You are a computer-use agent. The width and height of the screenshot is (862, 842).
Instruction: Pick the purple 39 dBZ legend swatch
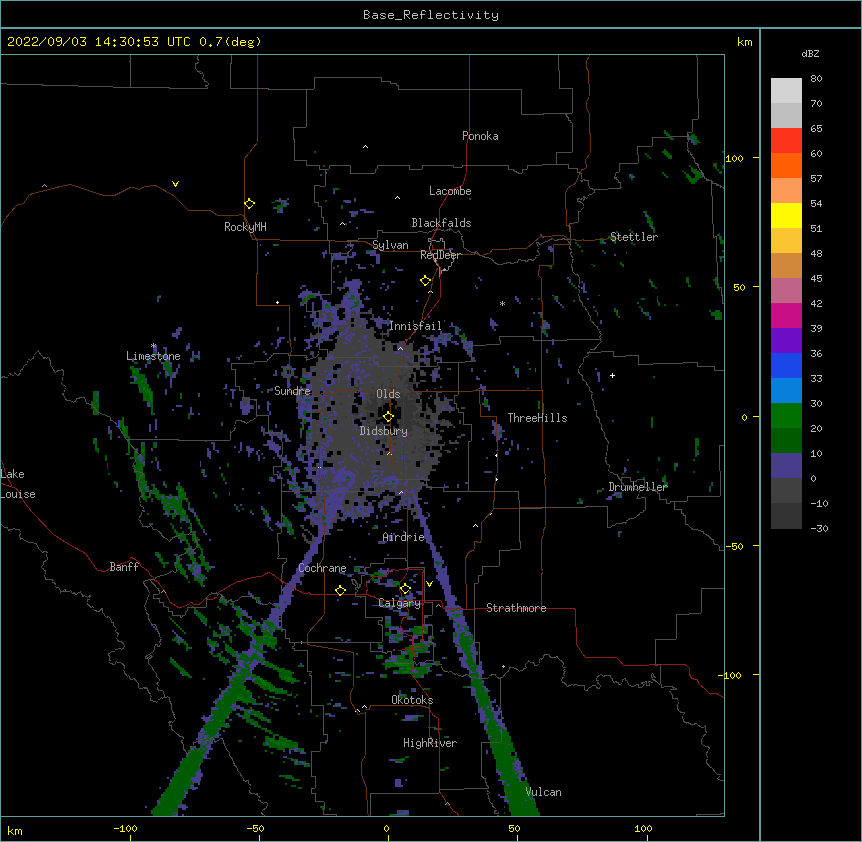coord(786,340)
